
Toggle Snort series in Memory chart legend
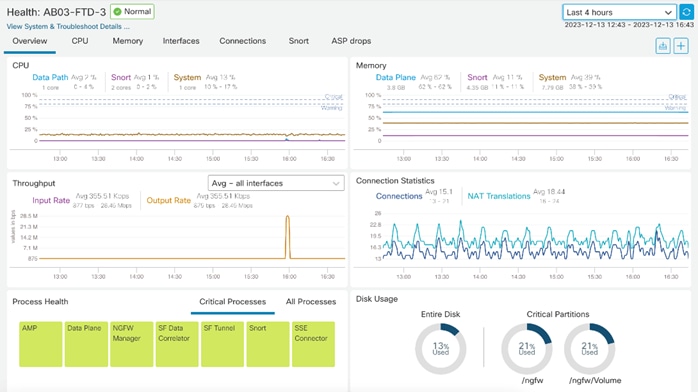tap(477, 77)
